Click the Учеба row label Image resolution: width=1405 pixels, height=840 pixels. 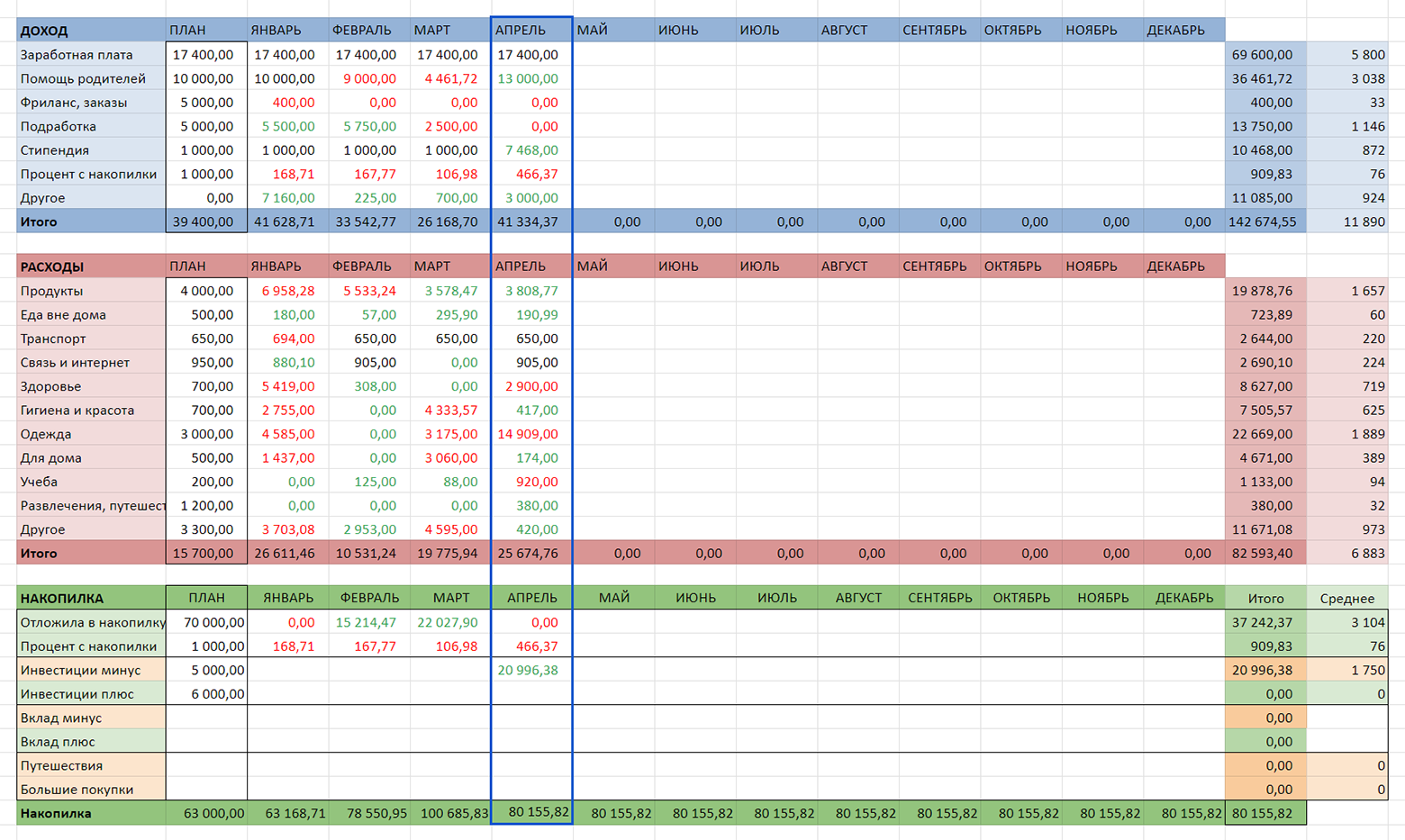[x=91, y=482]
